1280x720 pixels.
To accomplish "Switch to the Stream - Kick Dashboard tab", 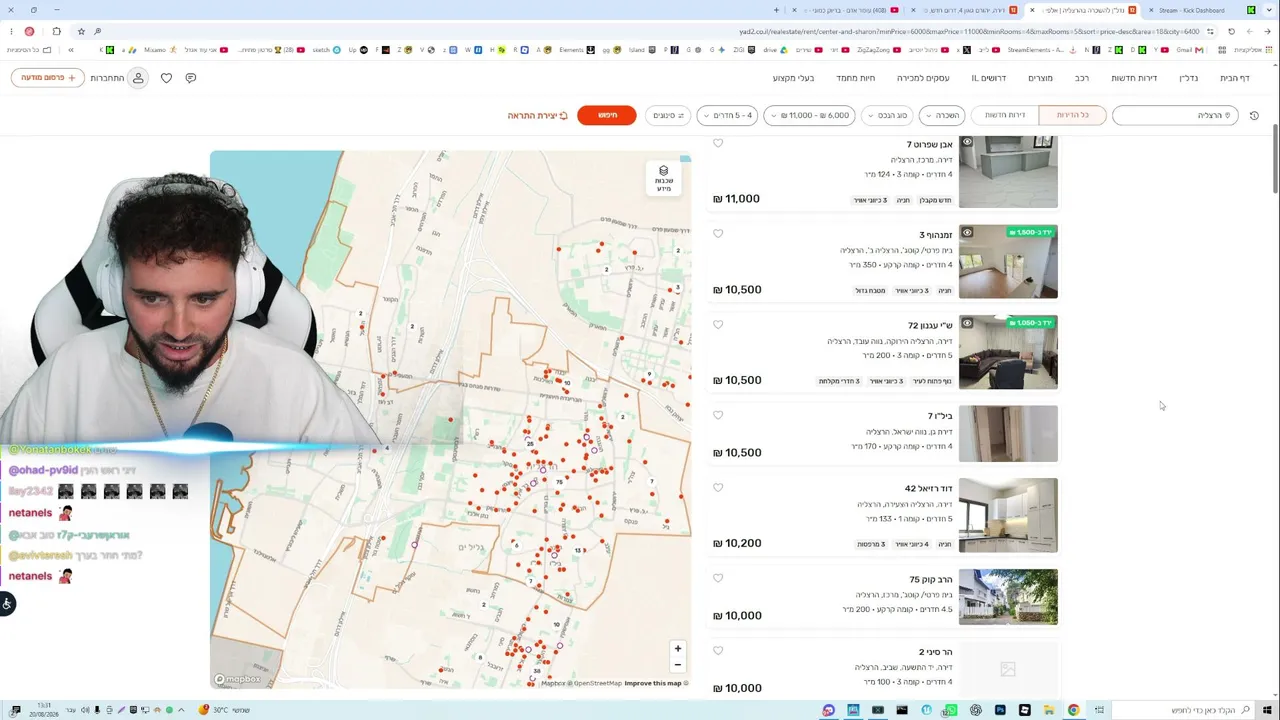I will (x=1191, y=10).
